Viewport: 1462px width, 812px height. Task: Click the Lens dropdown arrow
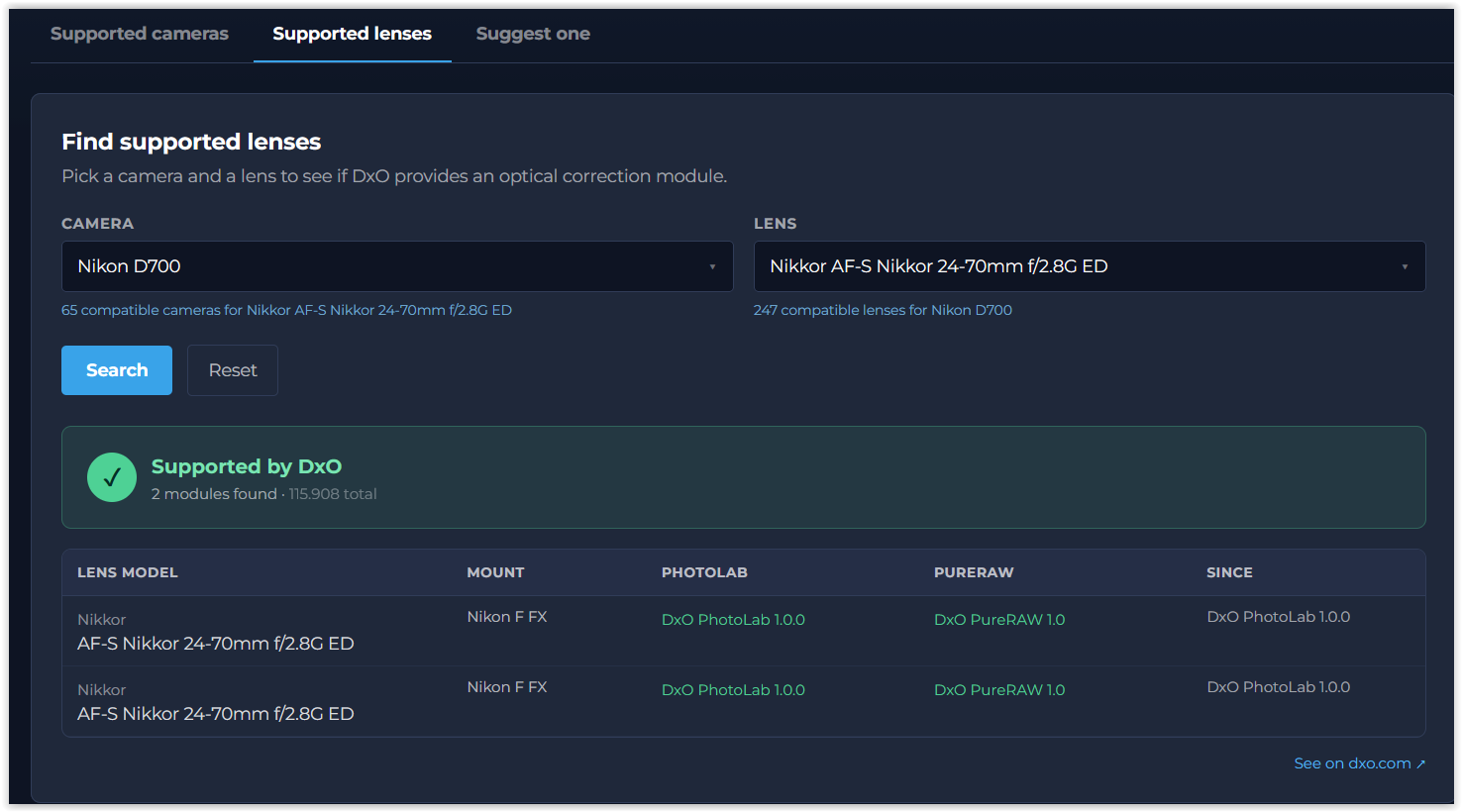tap(1405, 266)
